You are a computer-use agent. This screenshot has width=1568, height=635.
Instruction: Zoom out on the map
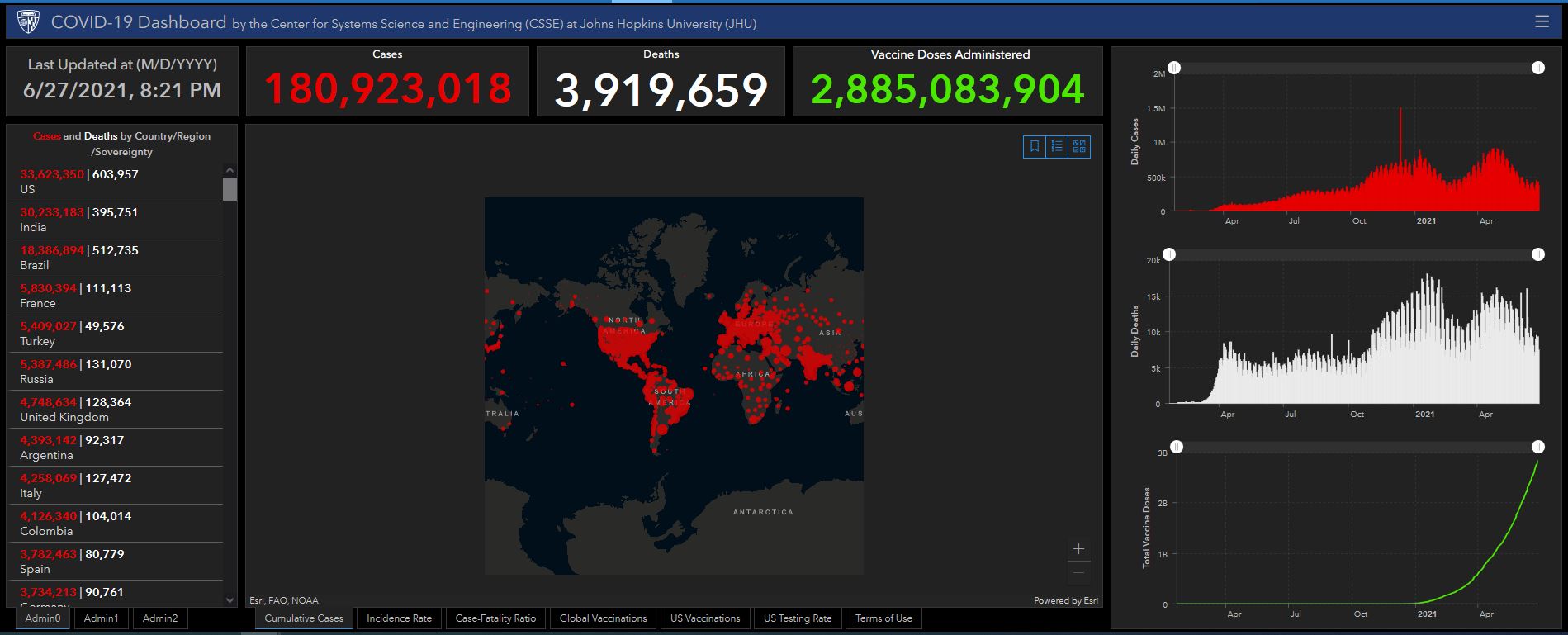[1078, 572]
